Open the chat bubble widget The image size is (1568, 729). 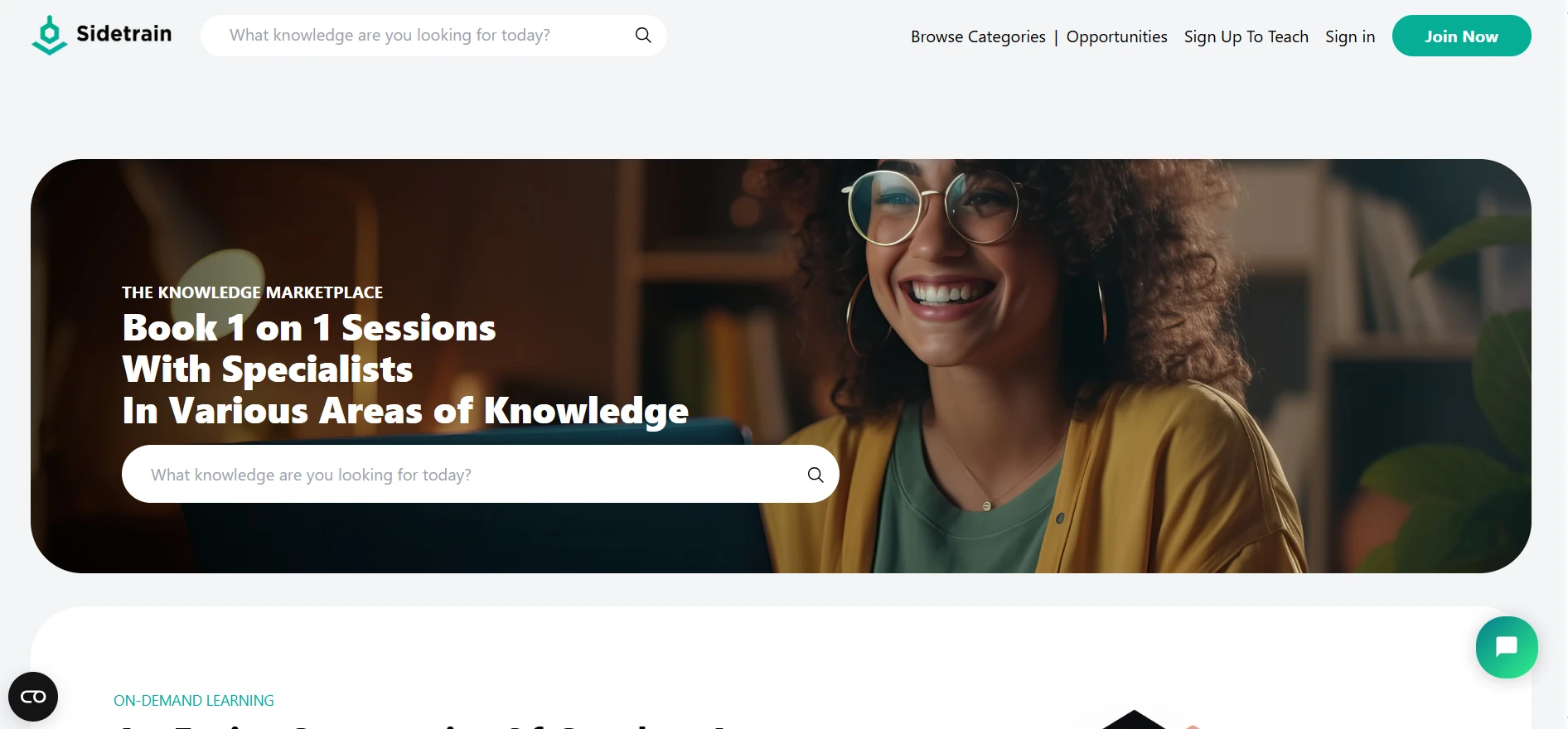pos(1507,647)
